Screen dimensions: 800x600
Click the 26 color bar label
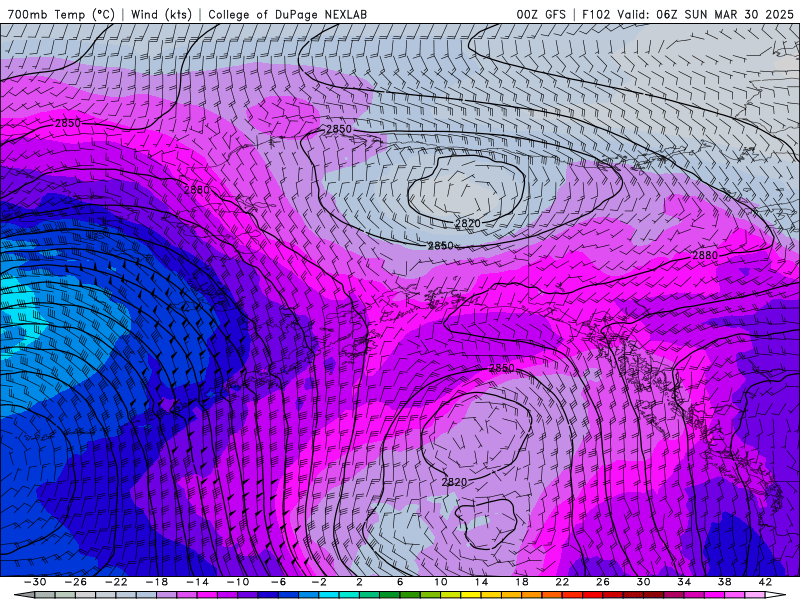tap(603, 582)
